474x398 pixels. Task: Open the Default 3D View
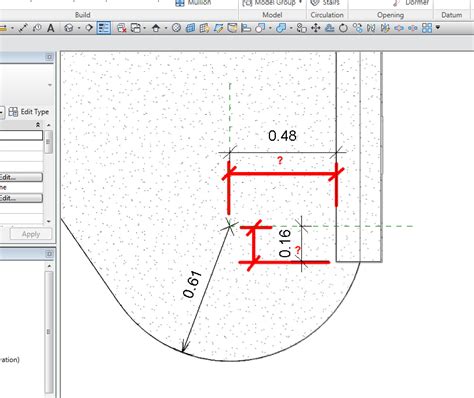tap(69, 28)
